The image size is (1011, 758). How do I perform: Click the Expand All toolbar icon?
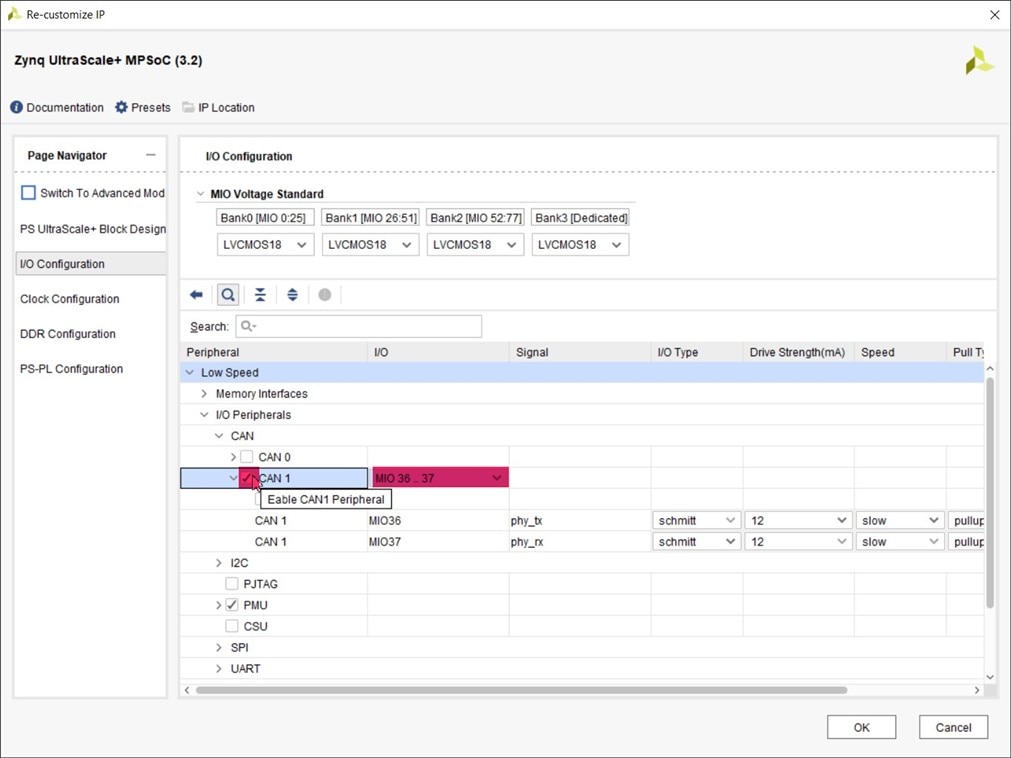click(292, 295)
